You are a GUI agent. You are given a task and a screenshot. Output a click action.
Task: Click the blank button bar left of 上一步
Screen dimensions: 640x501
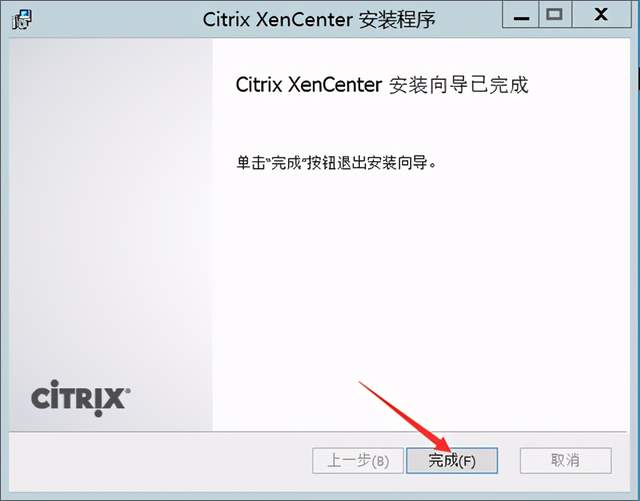(x=159, y=461)
